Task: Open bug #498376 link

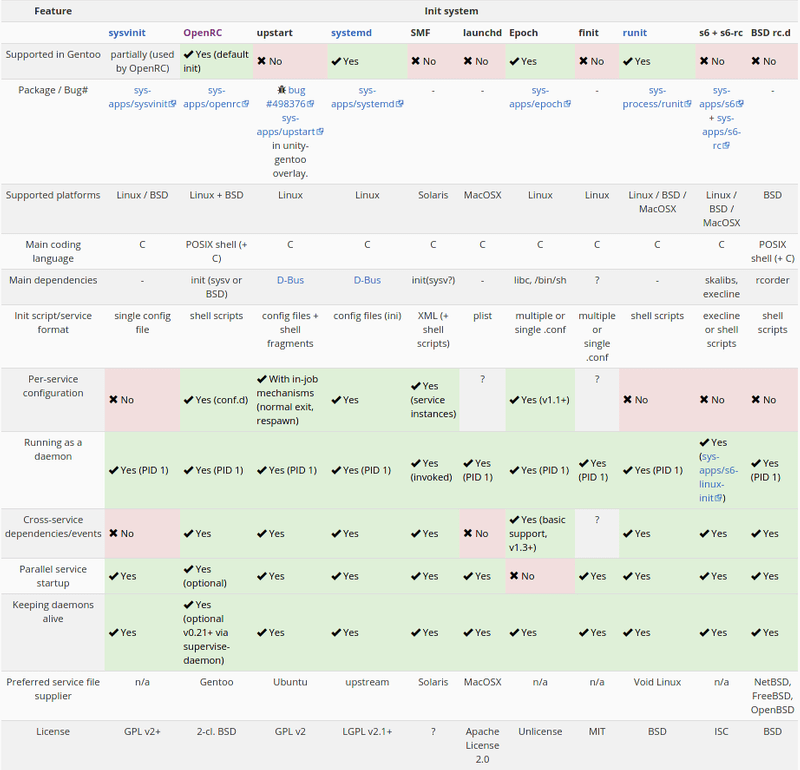Action: click(290, 97)
